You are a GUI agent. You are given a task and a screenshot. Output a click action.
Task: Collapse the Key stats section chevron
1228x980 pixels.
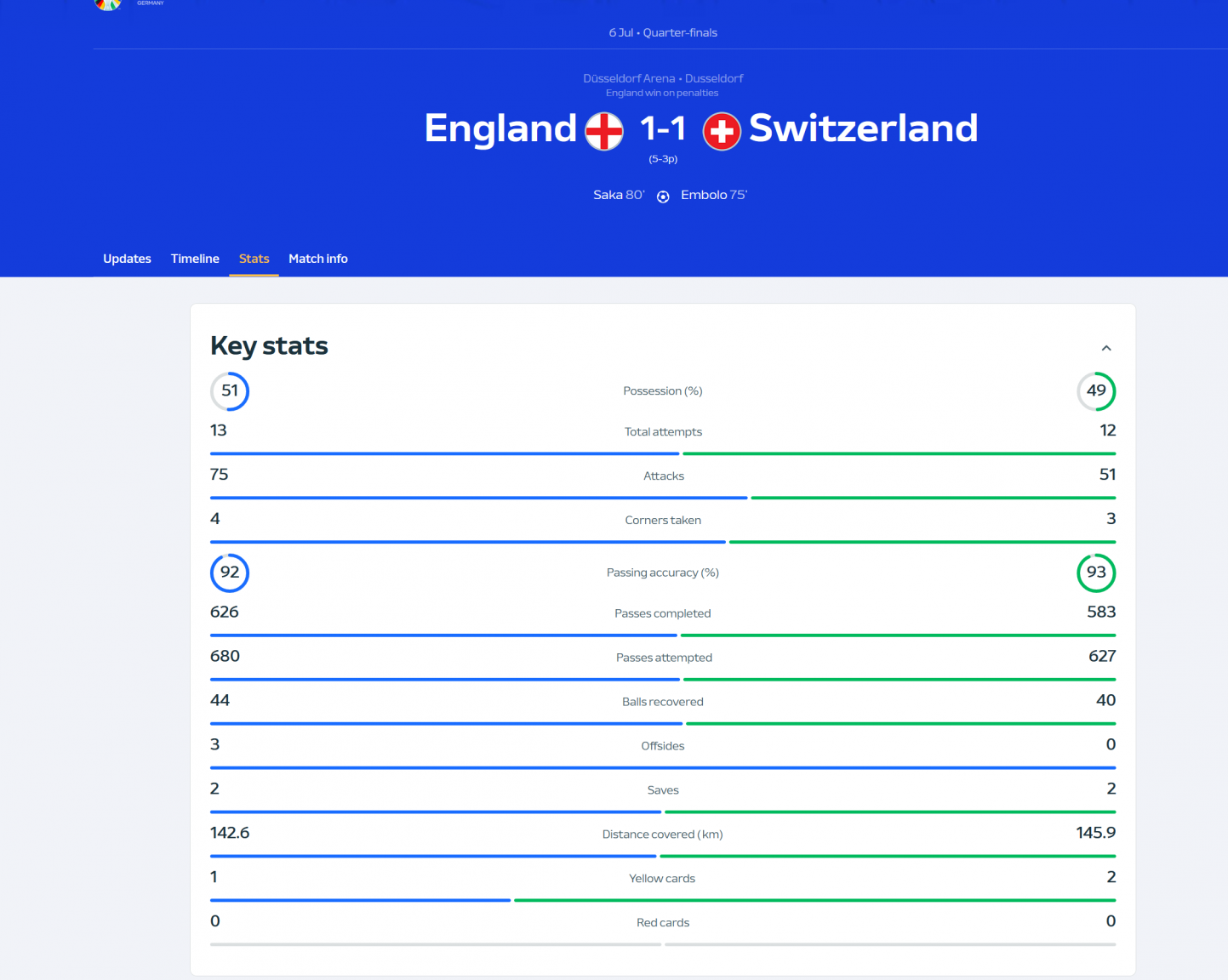pos(1106,348)
